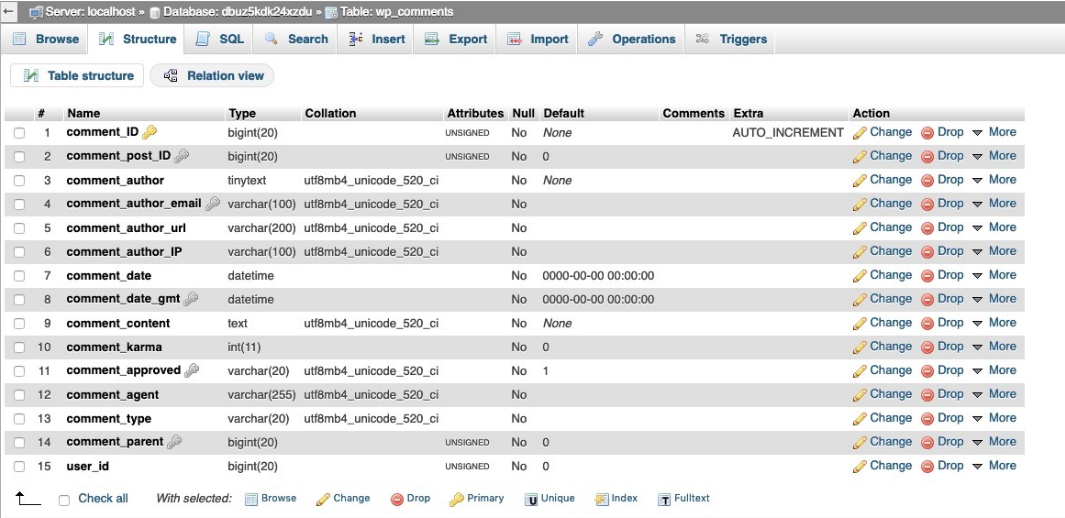Click the Primary key icon in bottom bar

click(456, 500)
